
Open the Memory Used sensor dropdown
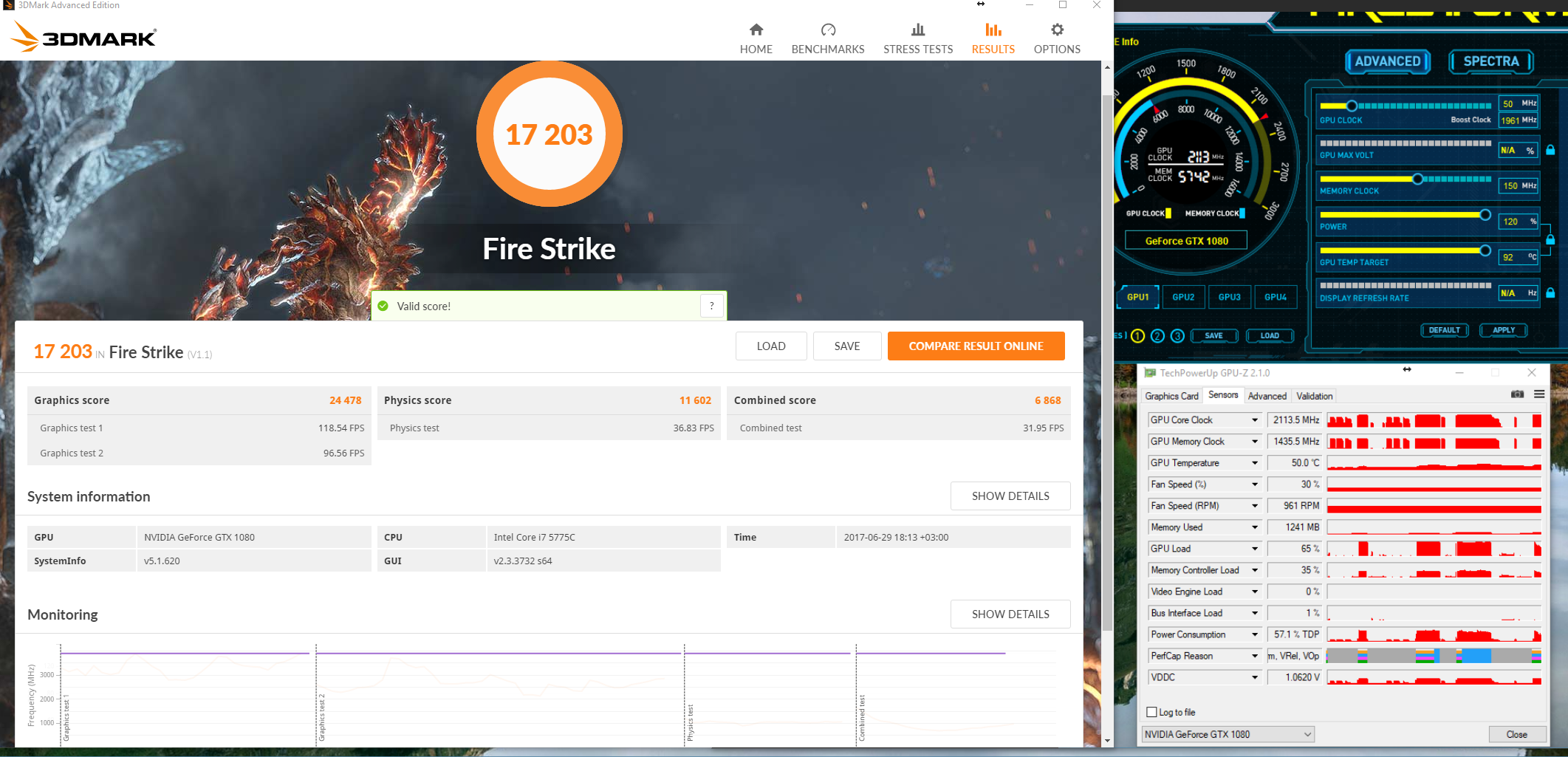1254,527
